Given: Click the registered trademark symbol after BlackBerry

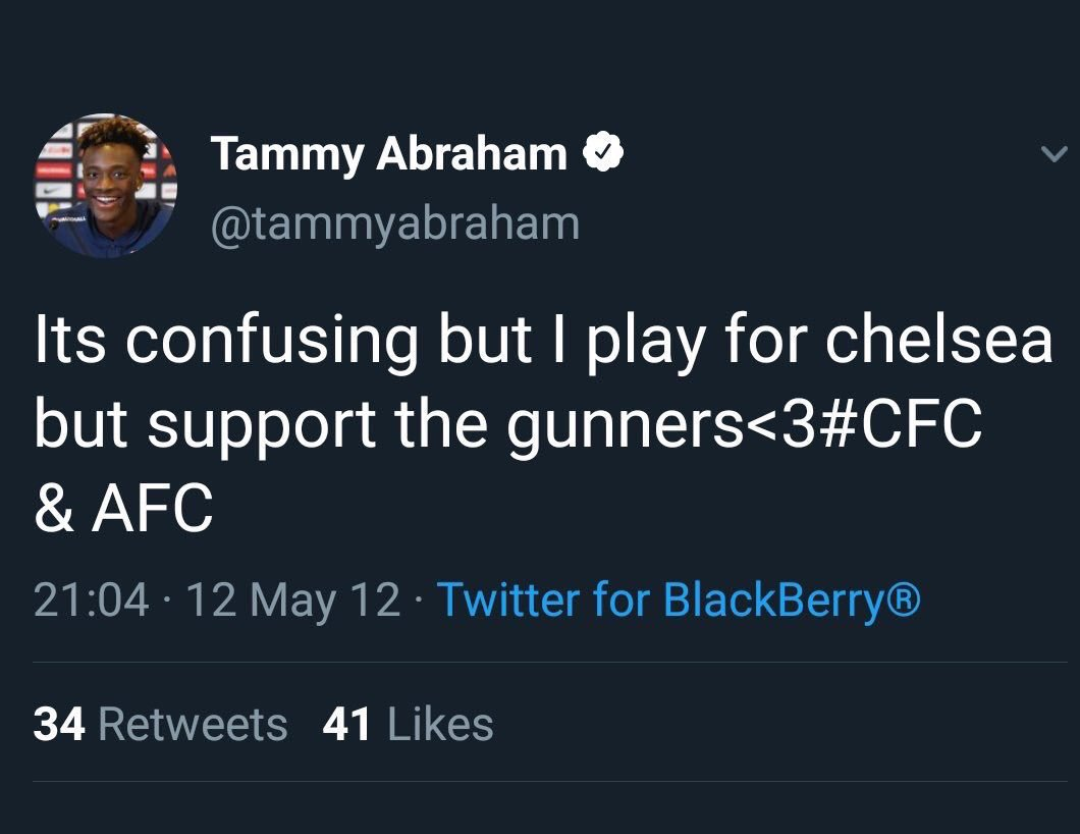Looking at the screenshot, I should pyautogui.click(x=903, y=600).
